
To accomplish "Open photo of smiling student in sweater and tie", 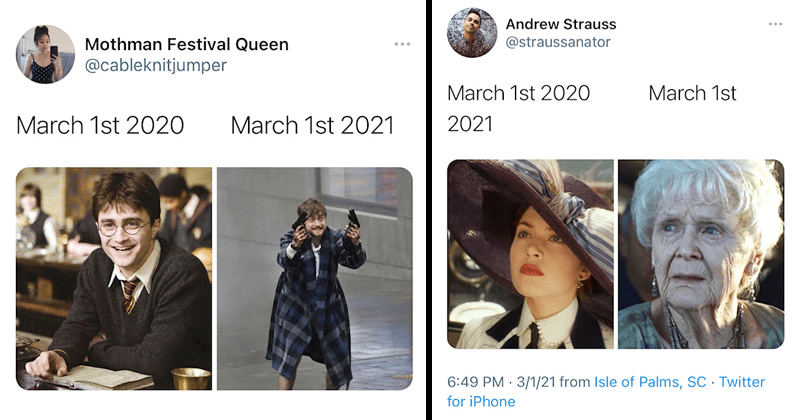I will pyautogui.click(x=114, y=278).
